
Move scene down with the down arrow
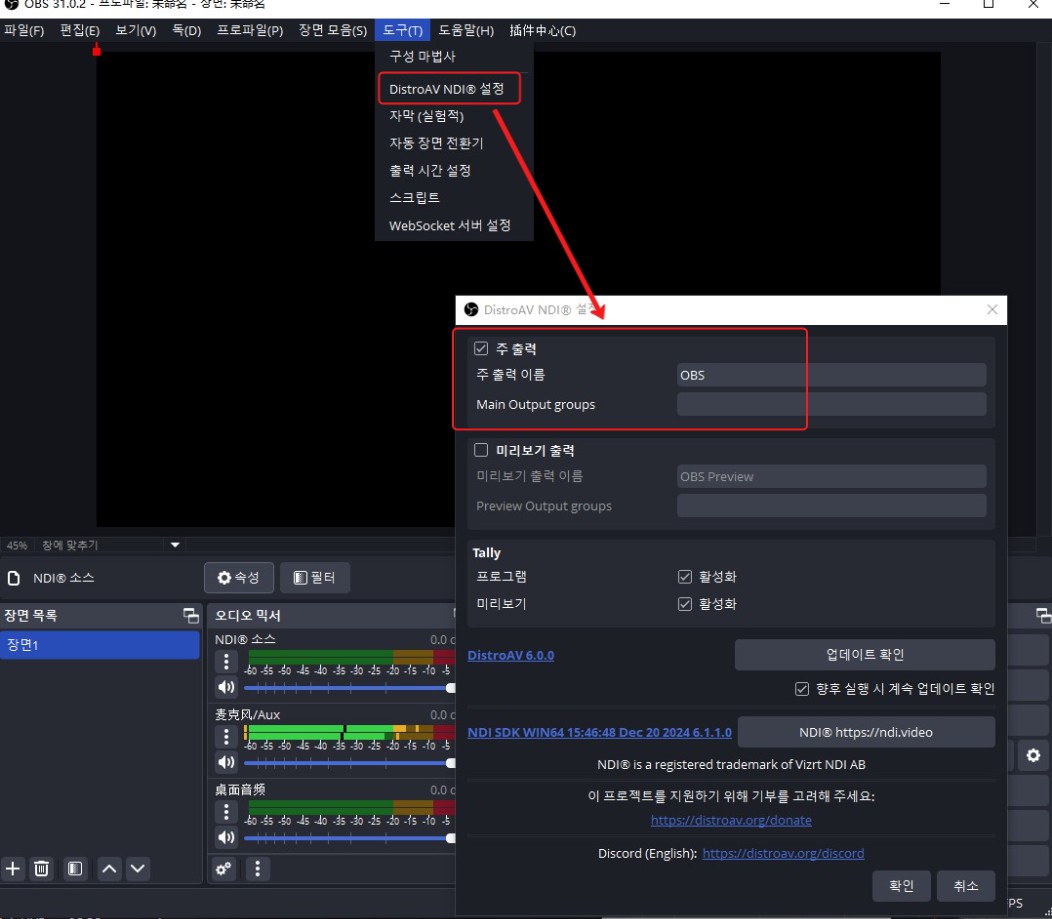point(138,869)
